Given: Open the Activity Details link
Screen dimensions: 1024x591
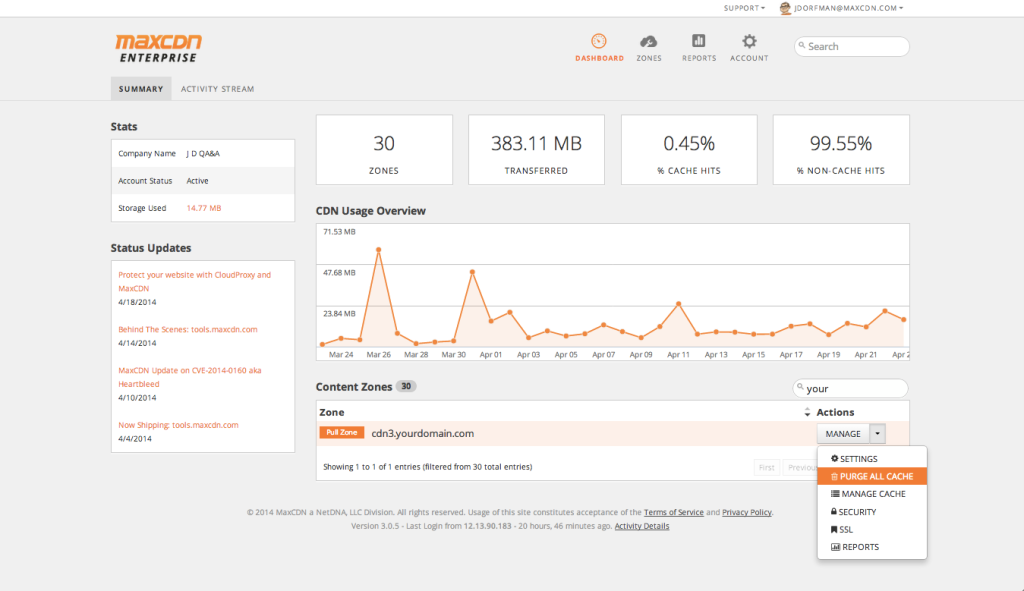Looking at the screenshot, I should point(641,526).
